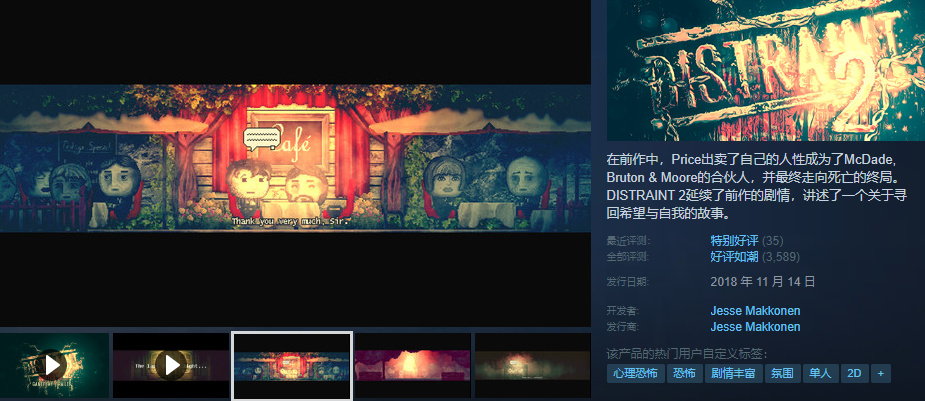Click the 该产品的热门用户自定义标签 heading

(687, 354)
